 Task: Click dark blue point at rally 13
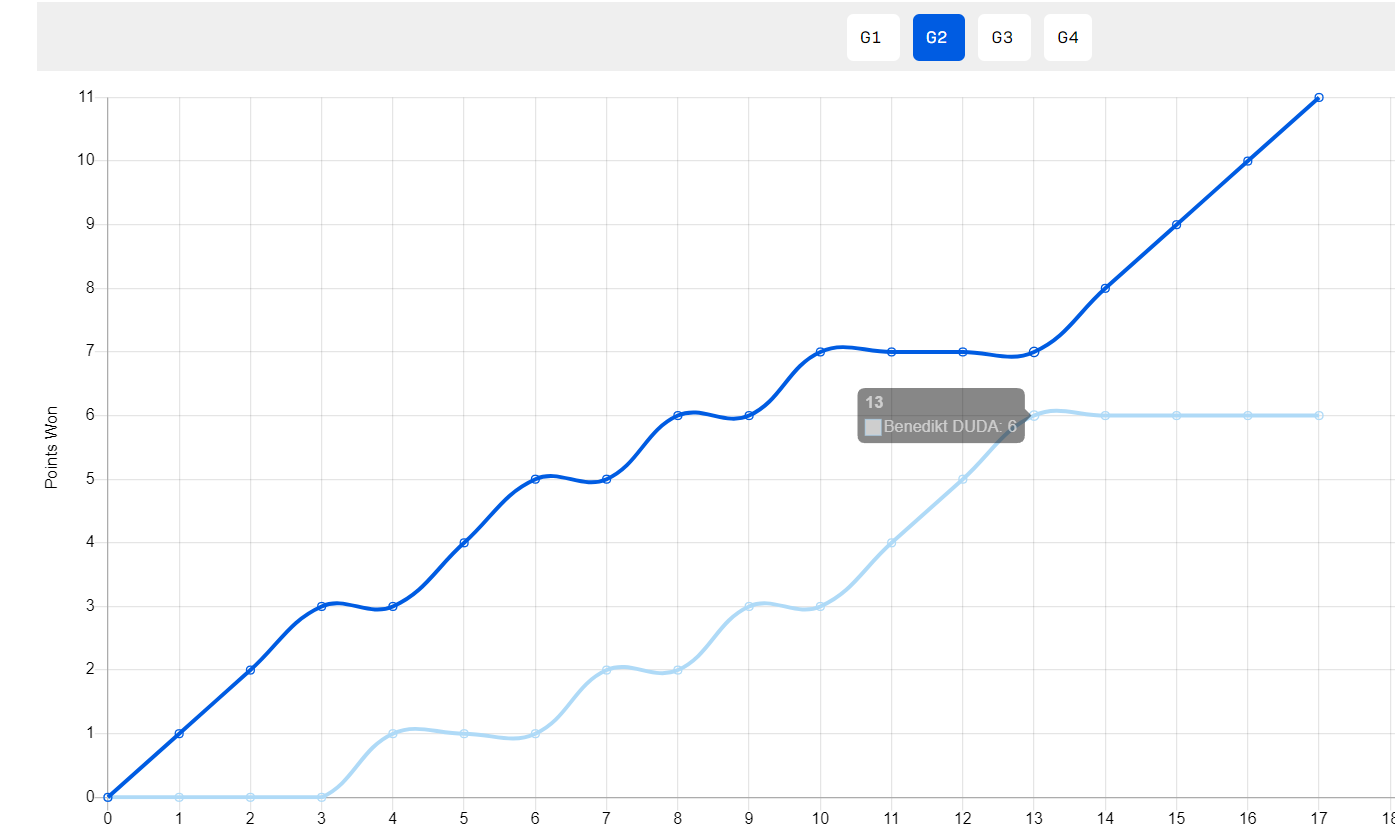click(x=1034, y=352)
